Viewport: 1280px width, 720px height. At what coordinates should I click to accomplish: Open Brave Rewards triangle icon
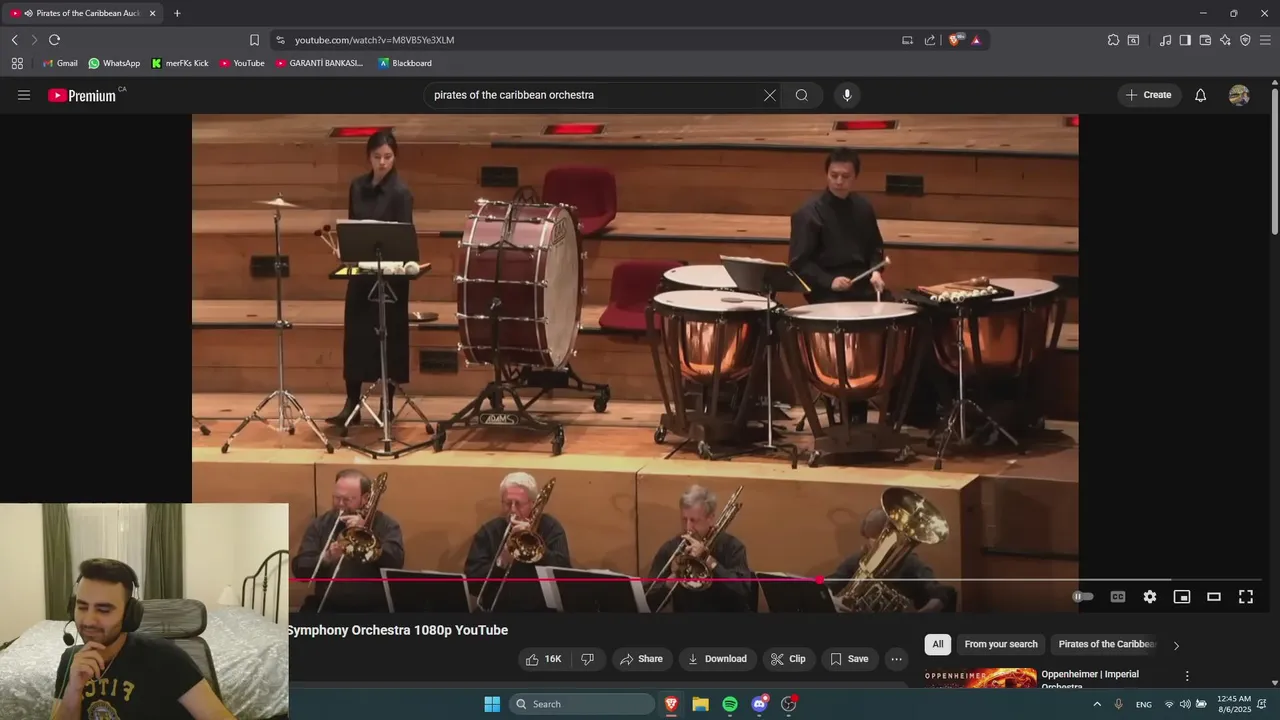coord(976,40)
